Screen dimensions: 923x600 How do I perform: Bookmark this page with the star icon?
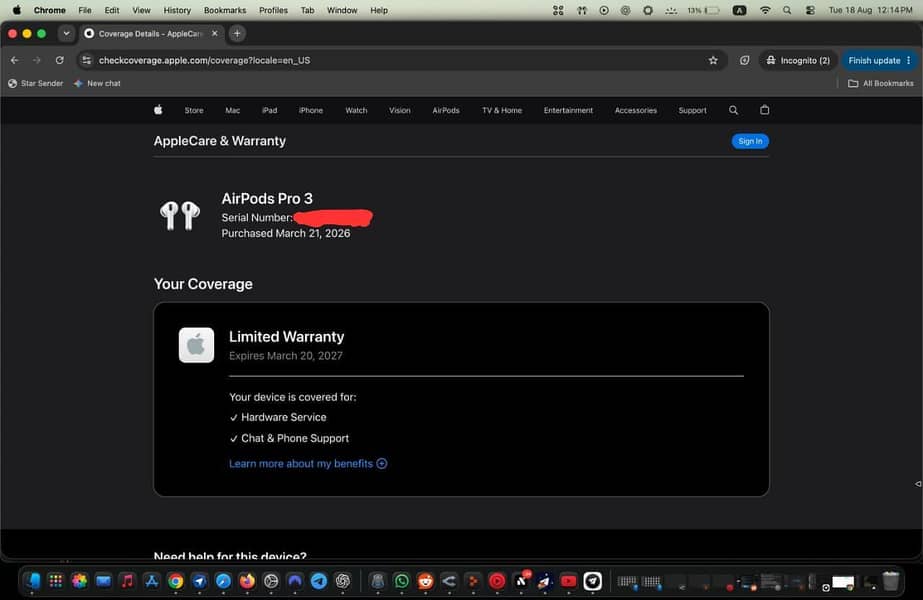click(713, 60)
